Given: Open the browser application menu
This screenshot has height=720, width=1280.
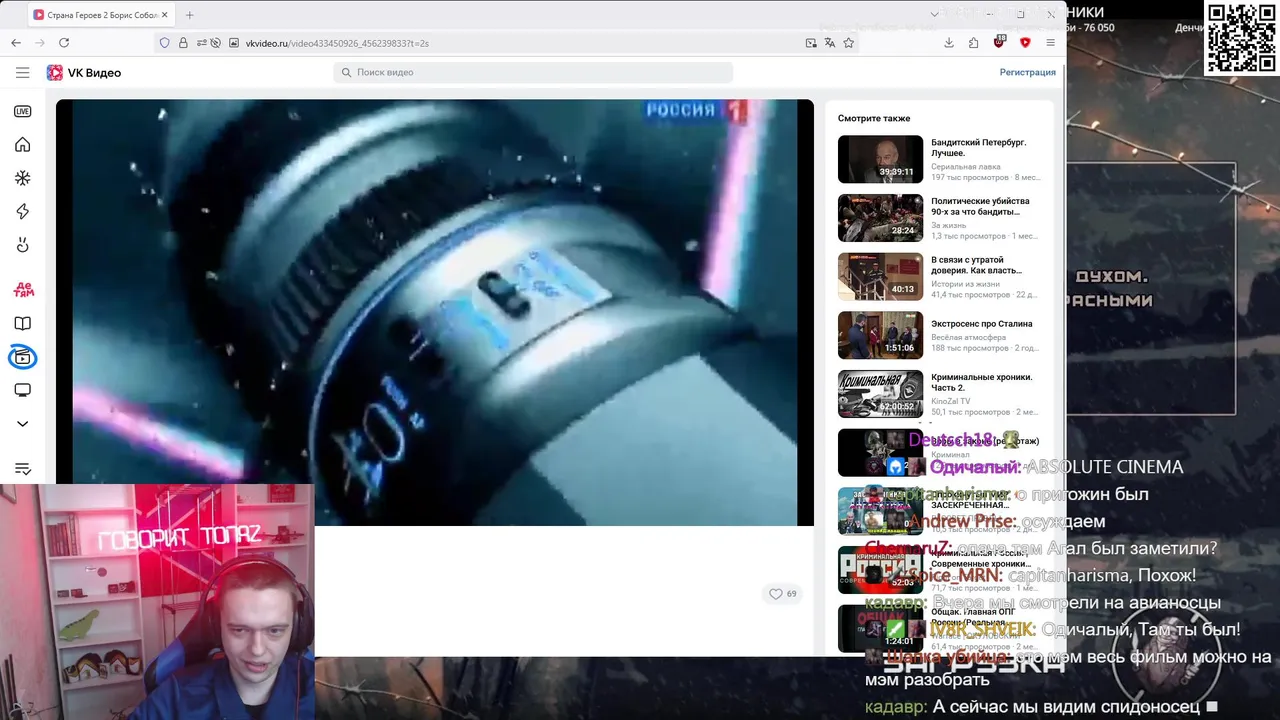Looking at the screenshot, I should [1050, 43].
